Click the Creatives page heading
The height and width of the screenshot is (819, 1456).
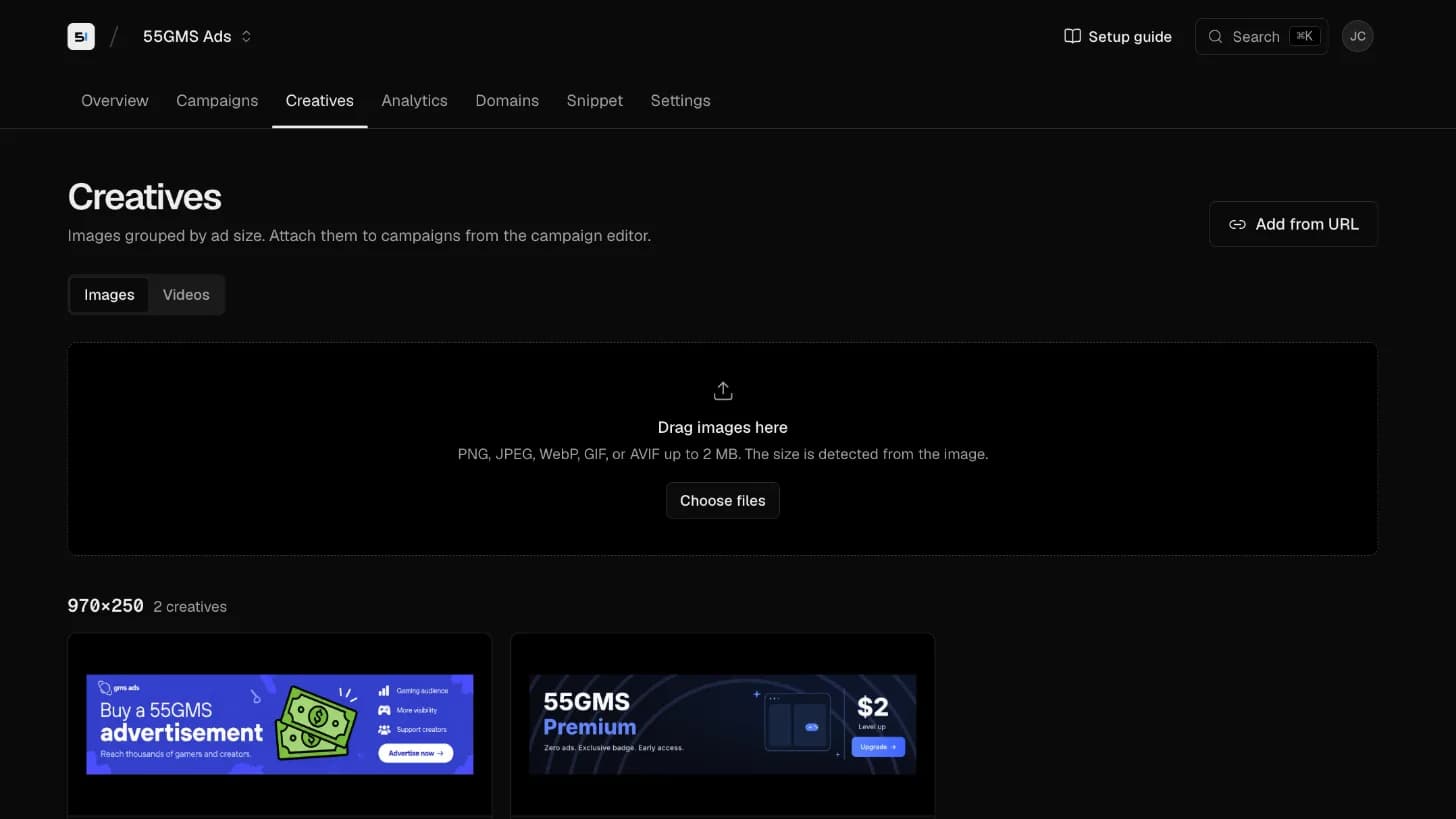click(145, 197)
